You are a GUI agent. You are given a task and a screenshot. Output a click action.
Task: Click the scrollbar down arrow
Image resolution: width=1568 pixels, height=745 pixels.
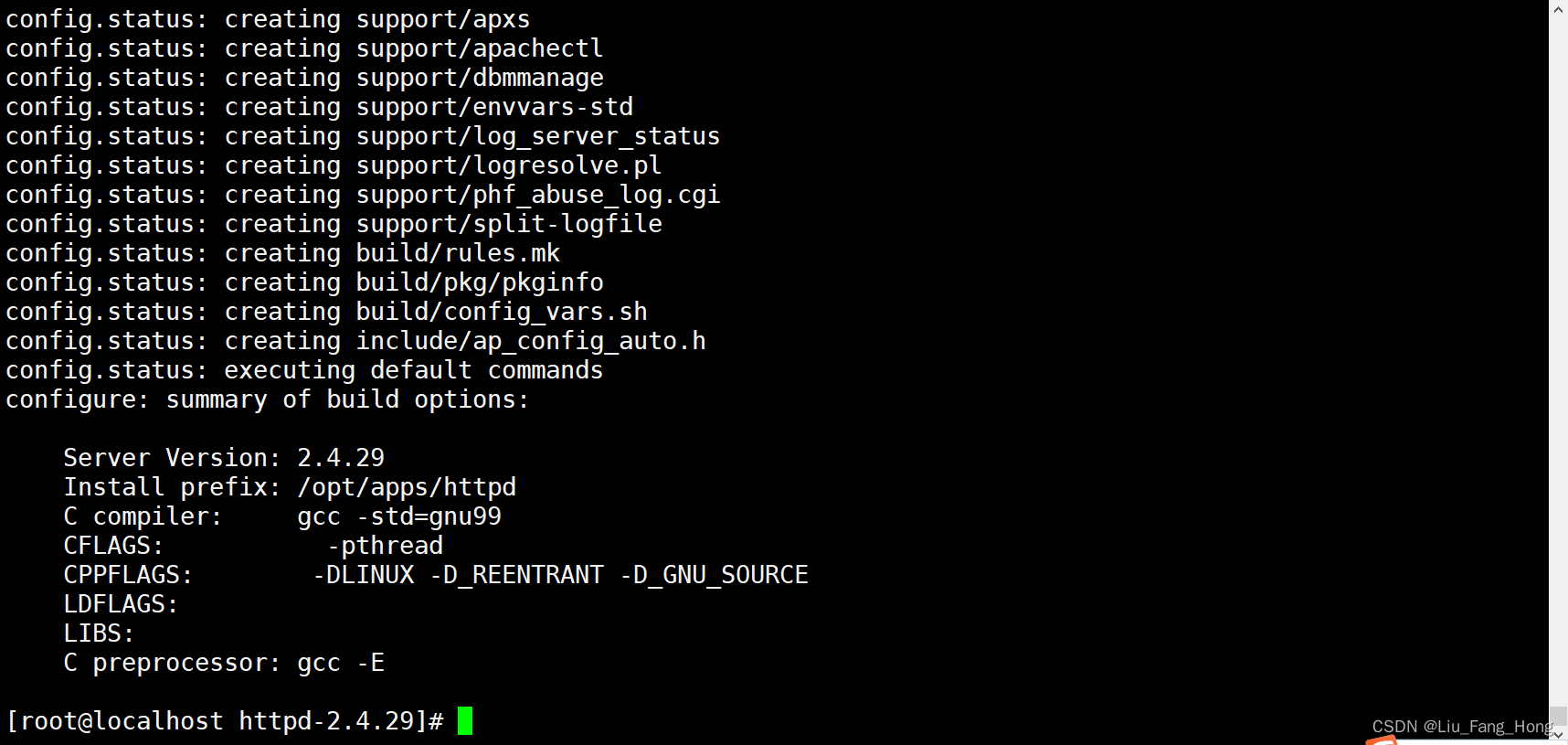[1558, 735]
